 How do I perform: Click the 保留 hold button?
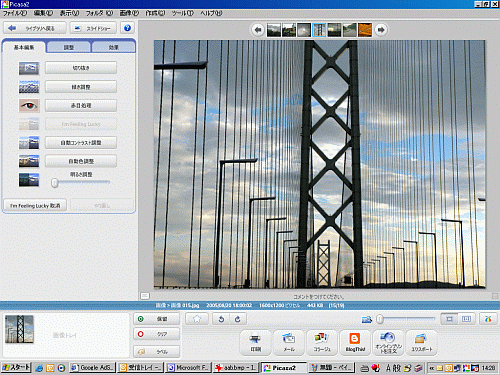156,319
